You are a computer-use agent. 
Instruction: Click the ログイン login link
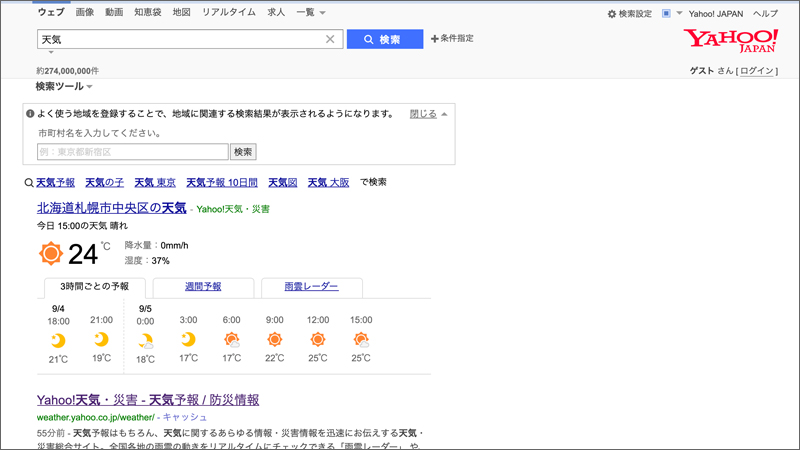pyautogui.click(x=757, y=71)
